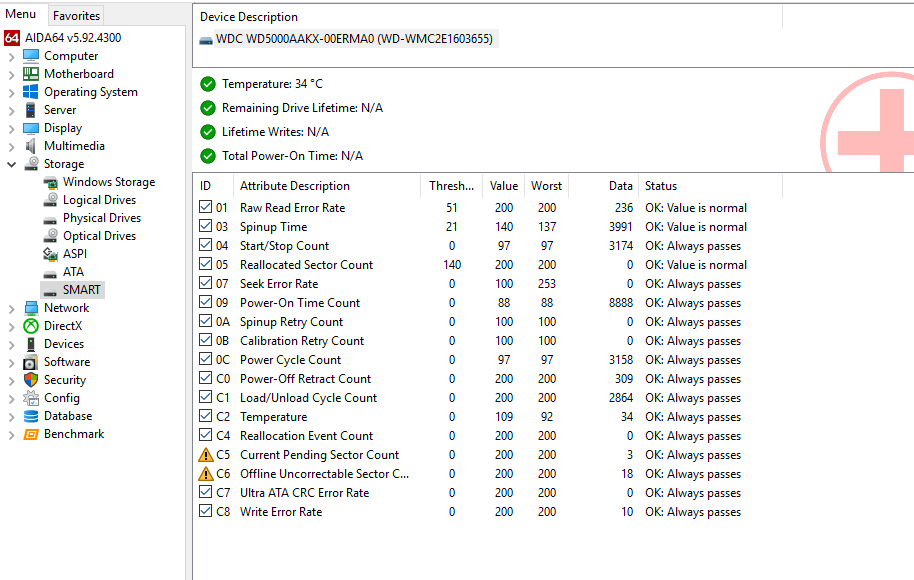Click the Storage drive icon

point(31,164)
